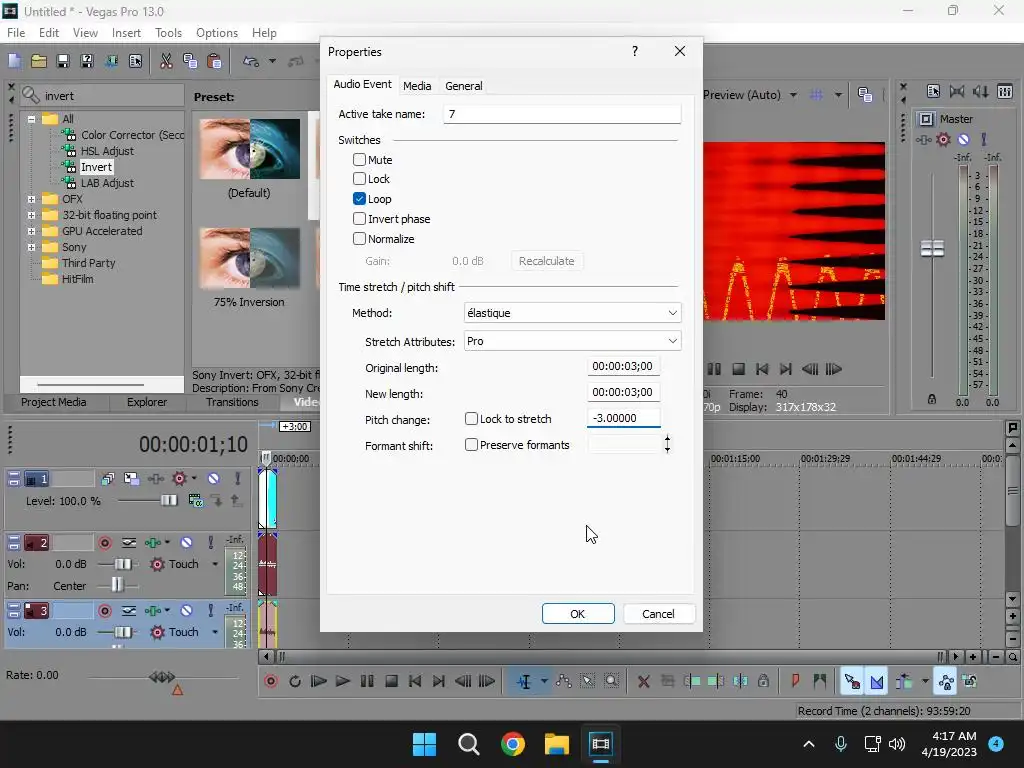Select the Zoom magnifier tool in timeline toolbar
The height and width of the screenshot is (768, 1024).
click(x=611, y=681)
